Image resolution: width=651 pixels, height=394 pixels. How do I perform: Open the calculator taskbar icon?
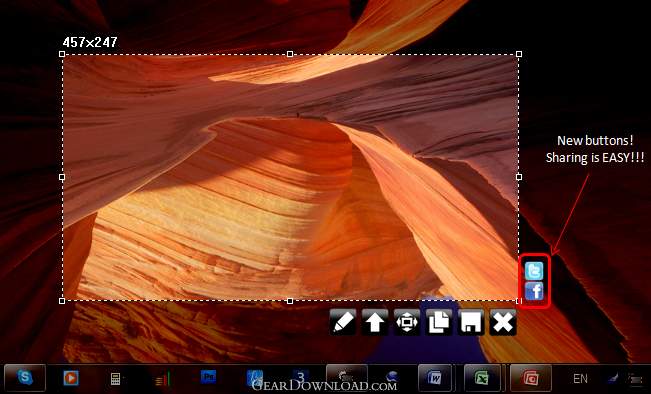[115, 379]
